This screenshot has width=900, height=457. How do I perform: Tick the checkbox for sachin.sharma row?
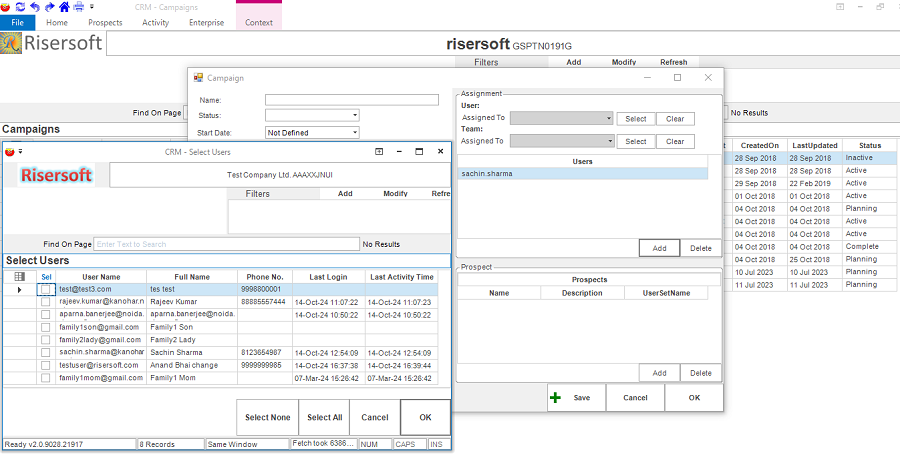click(45, 353)
